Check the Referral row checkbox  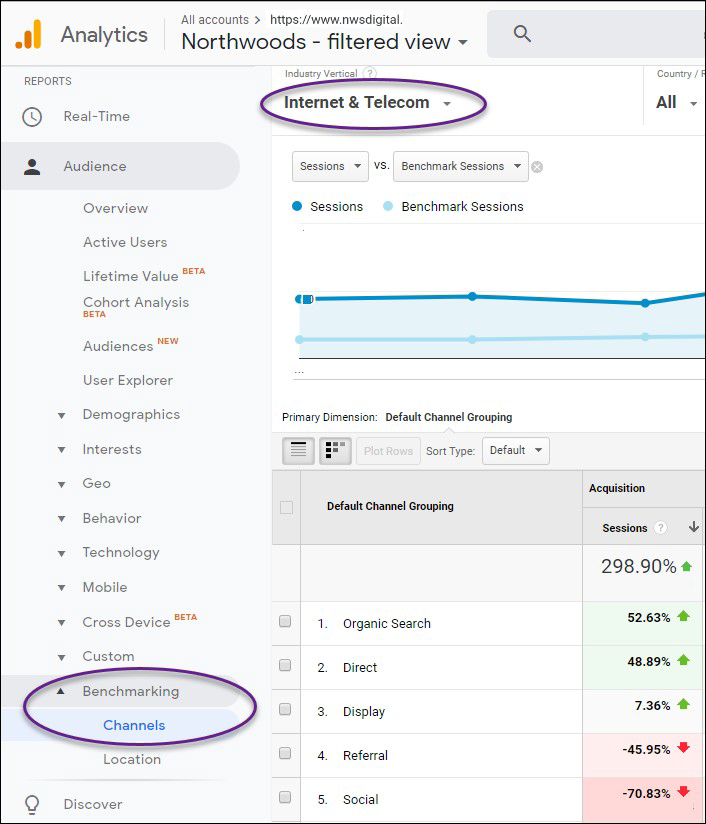coord(285,753)
